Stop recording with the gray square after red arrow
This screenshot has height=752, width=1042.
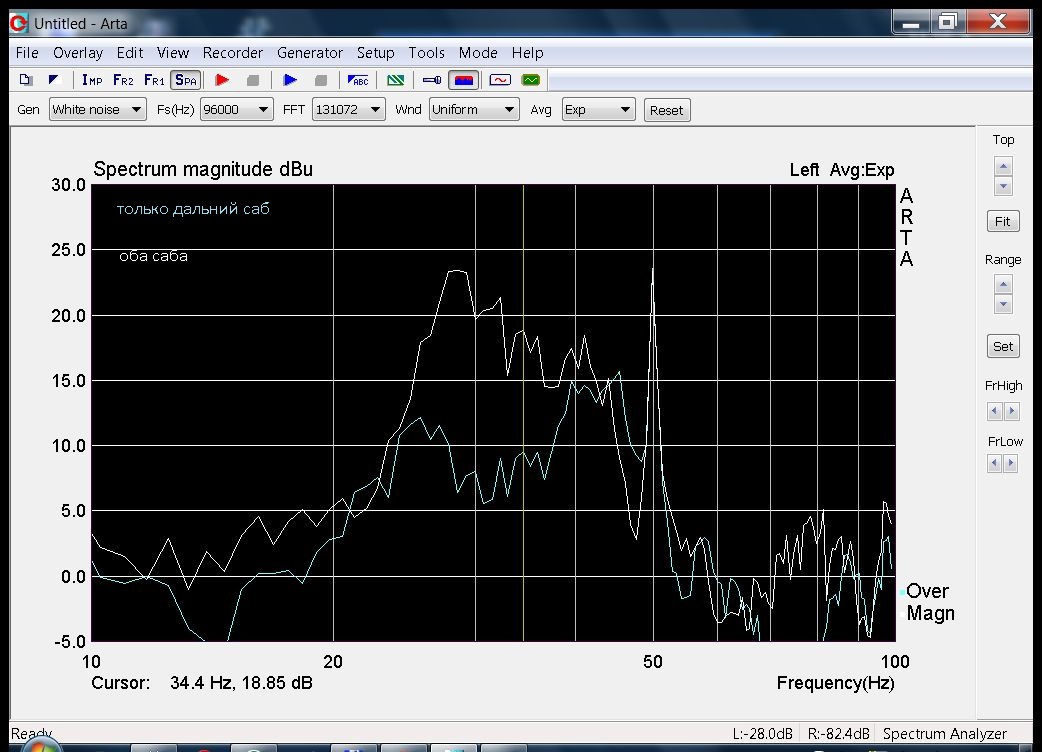pyautogui.click(x=253, y=80)
